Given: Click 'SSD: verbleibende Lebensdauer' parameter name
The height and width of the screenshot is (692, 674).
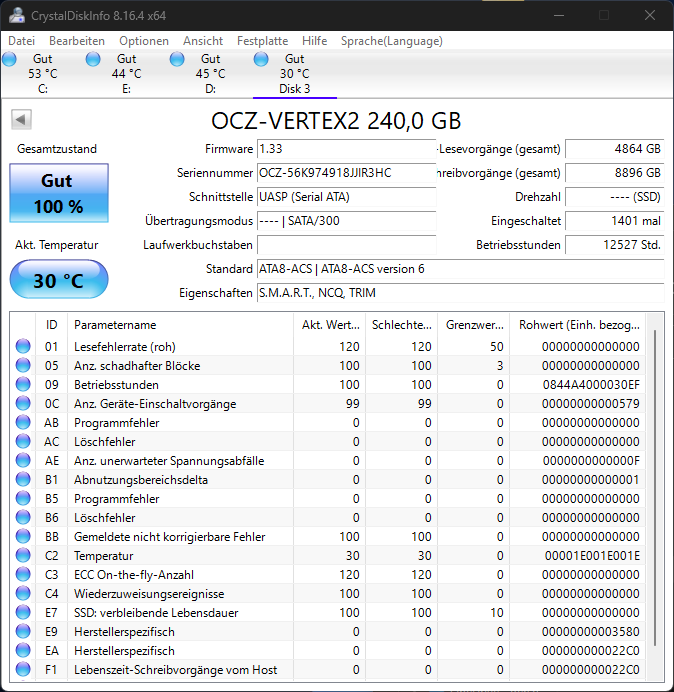Looking at the screenshot, I should [156, 613].
